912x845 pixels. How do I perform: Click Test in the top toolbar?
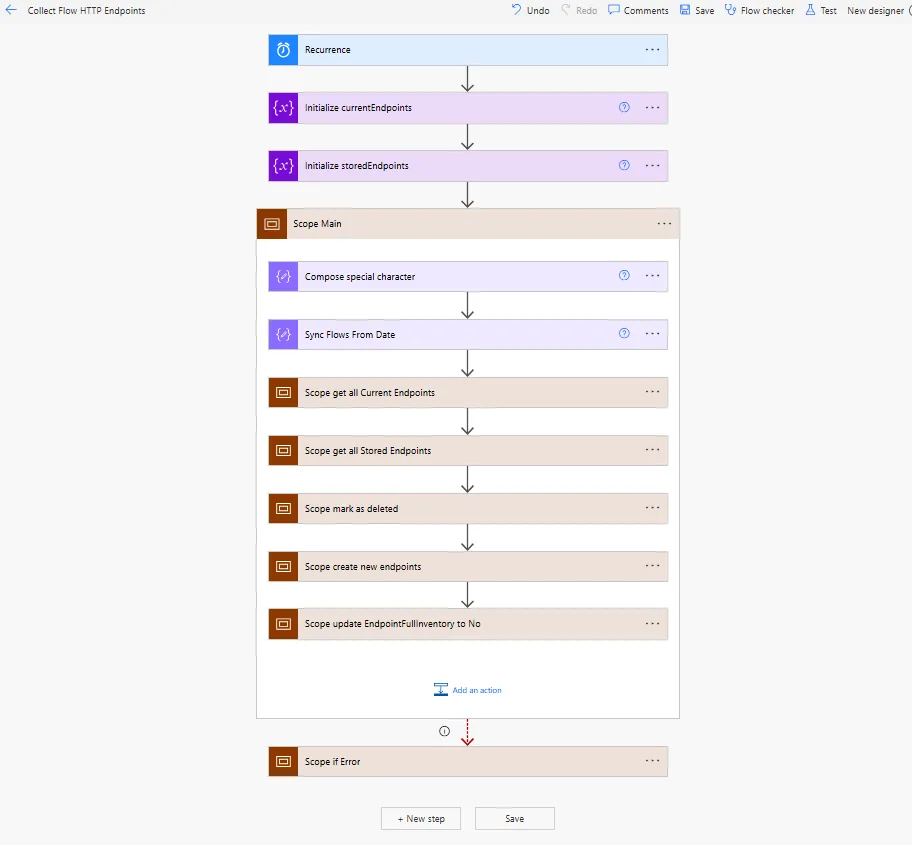(821, 10)
